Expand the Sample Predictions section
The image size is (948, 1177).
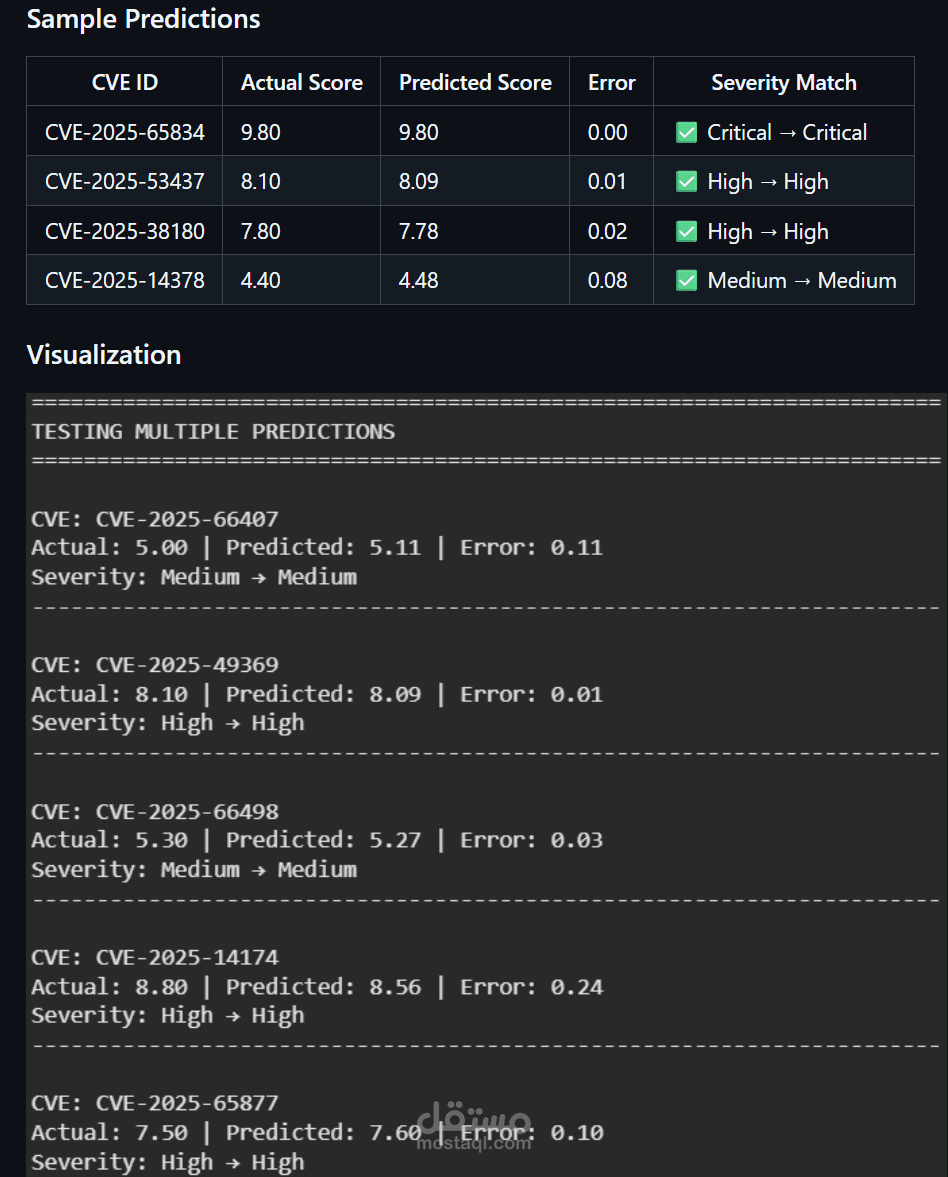(143, 18)
